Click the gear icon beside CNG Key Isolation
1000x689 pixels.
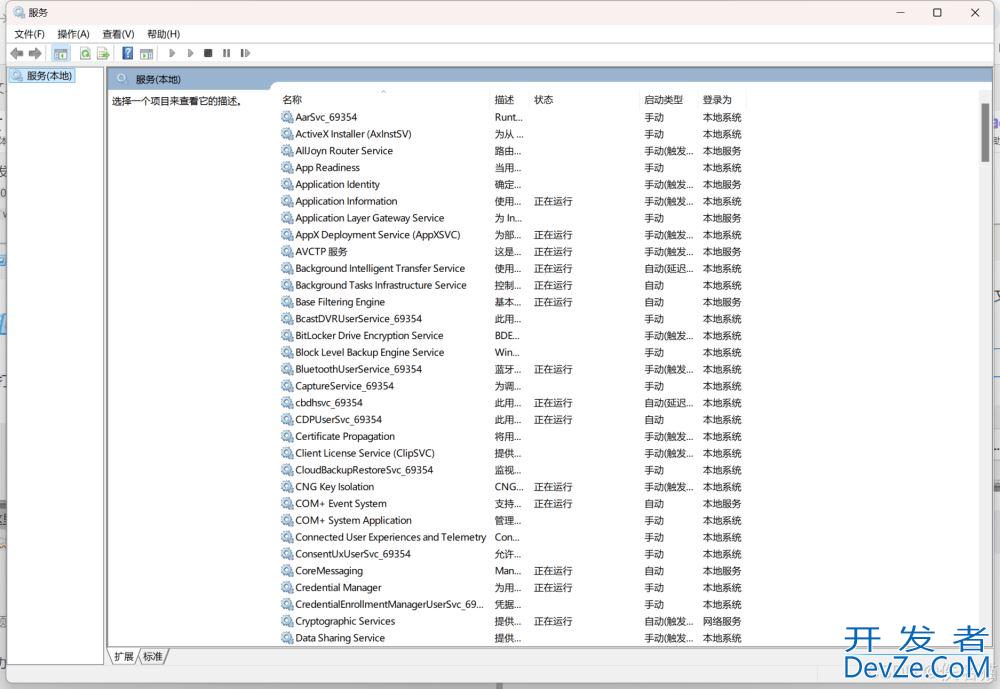click(287, 487)
